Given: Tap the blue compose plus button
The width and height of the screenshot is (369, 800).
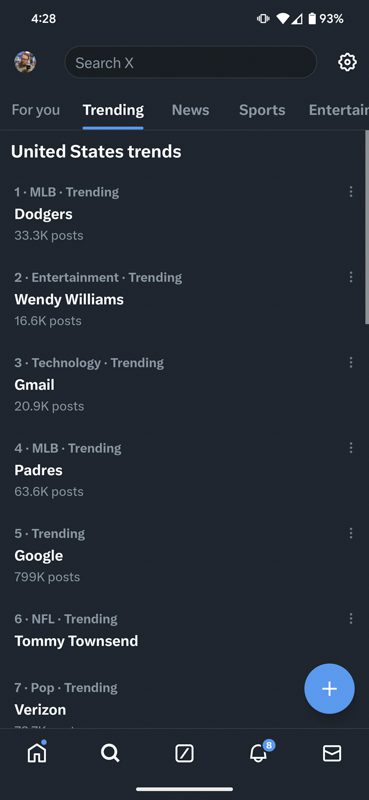Looking at the screenshot, I should click(x=329, y=688).
